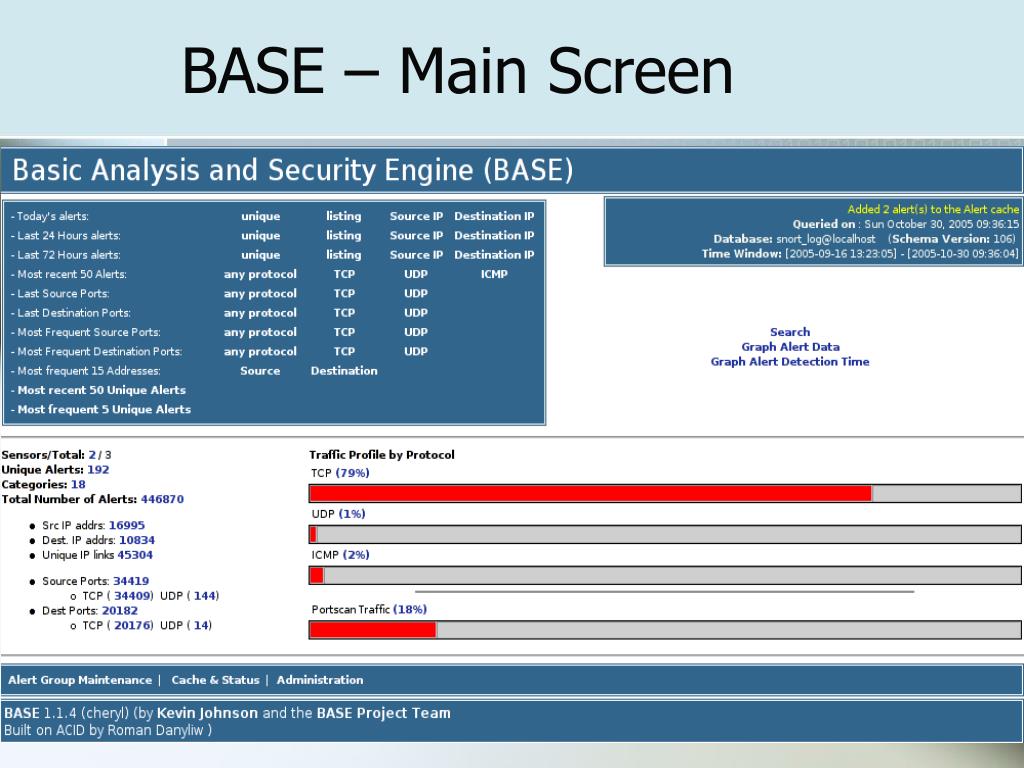Show unique alerts from Last 24 Hours
The width and height of the screenshot is (1024, 768).
(x=261, y=236)
